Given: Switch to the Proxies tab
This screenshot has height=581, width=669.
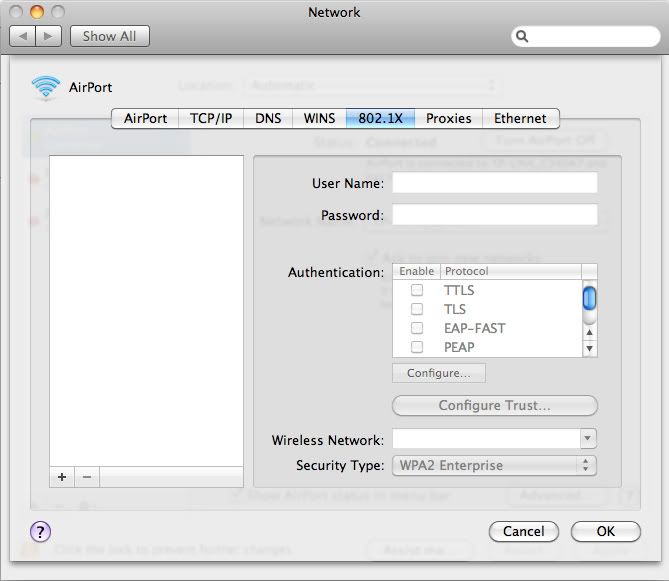Looking at the screenshot, I should pyautogui.click(x=448, y=118).
